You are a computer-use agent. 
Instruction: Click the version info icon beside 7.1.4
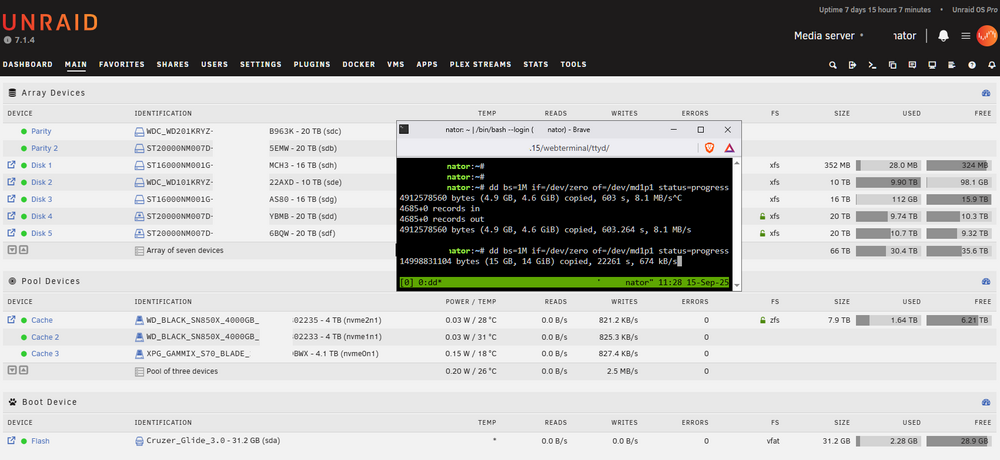tap(7, 40)
